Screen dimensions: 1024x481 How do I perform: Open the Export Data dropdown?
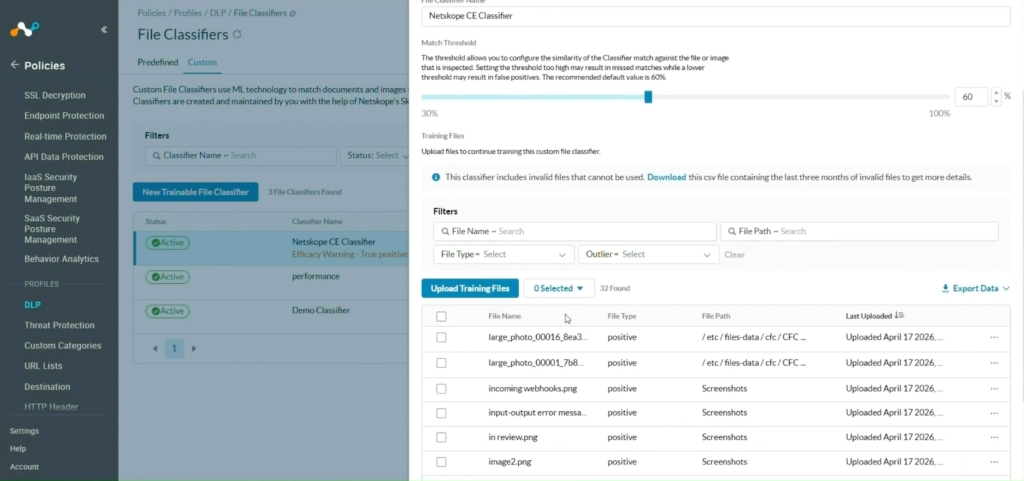point(975,288)
